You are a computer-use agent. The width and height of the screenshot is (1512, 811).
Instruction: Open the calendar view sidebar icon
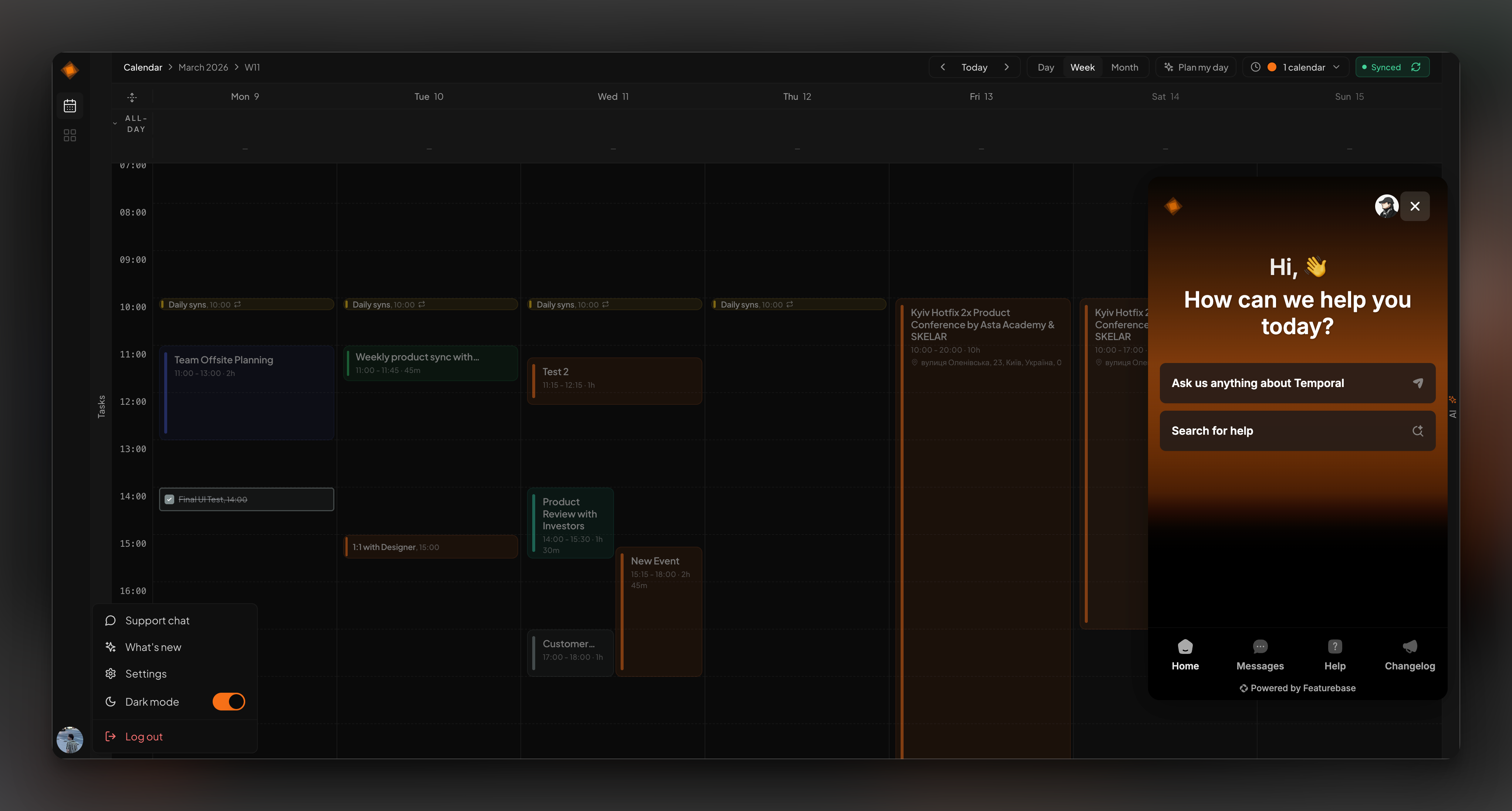coord(70,106)
